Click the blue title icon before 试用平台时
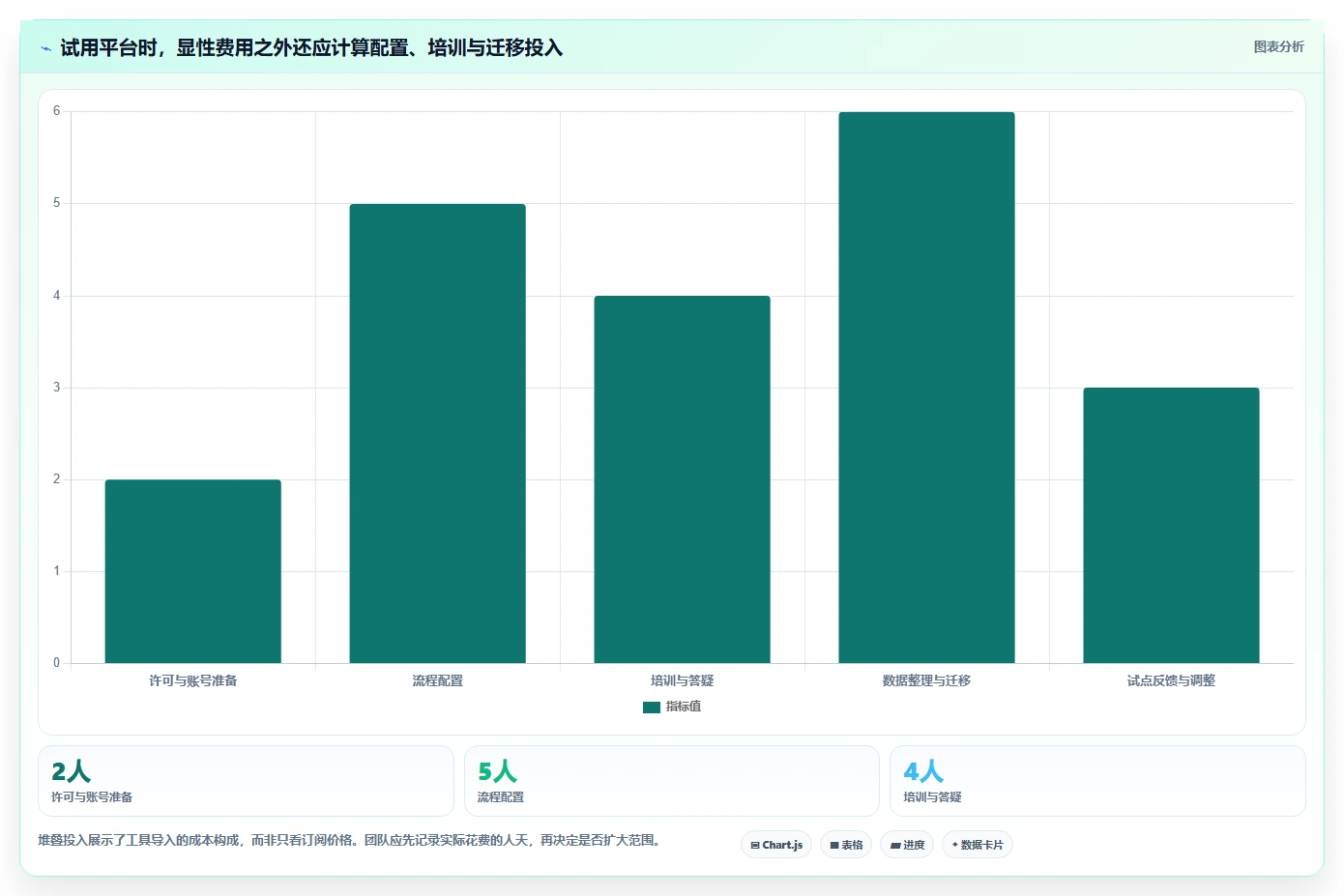Screen dimensions: 1344x896 (45, 48)
